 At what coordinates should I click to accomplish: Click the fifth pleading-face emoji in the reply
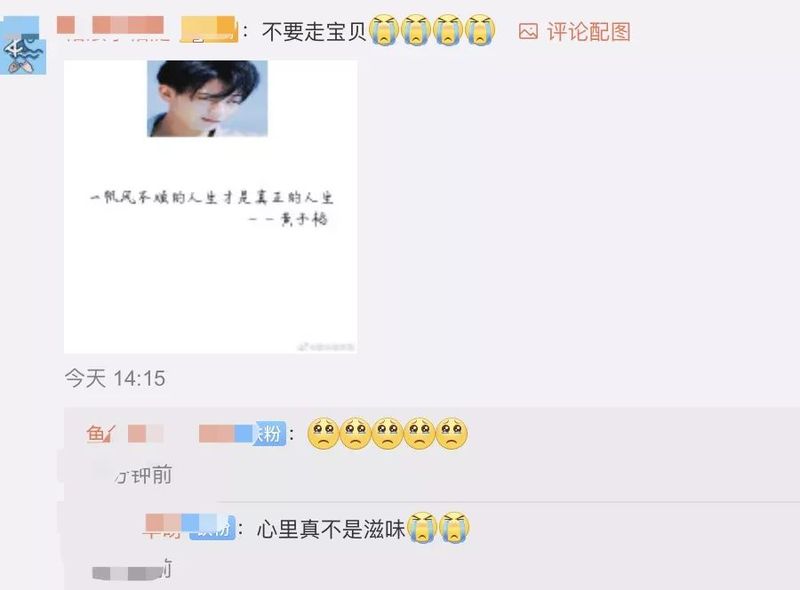[452, 433]
